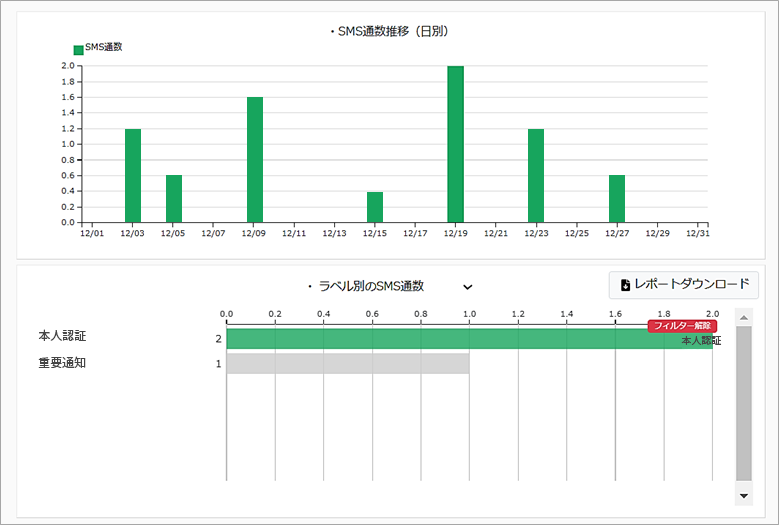
Task: Select the 重要通知 gray bar
Action: click(x=348, y=363)
